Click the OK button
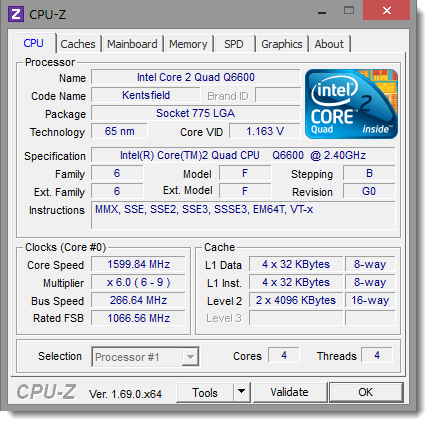 (366, 392)
